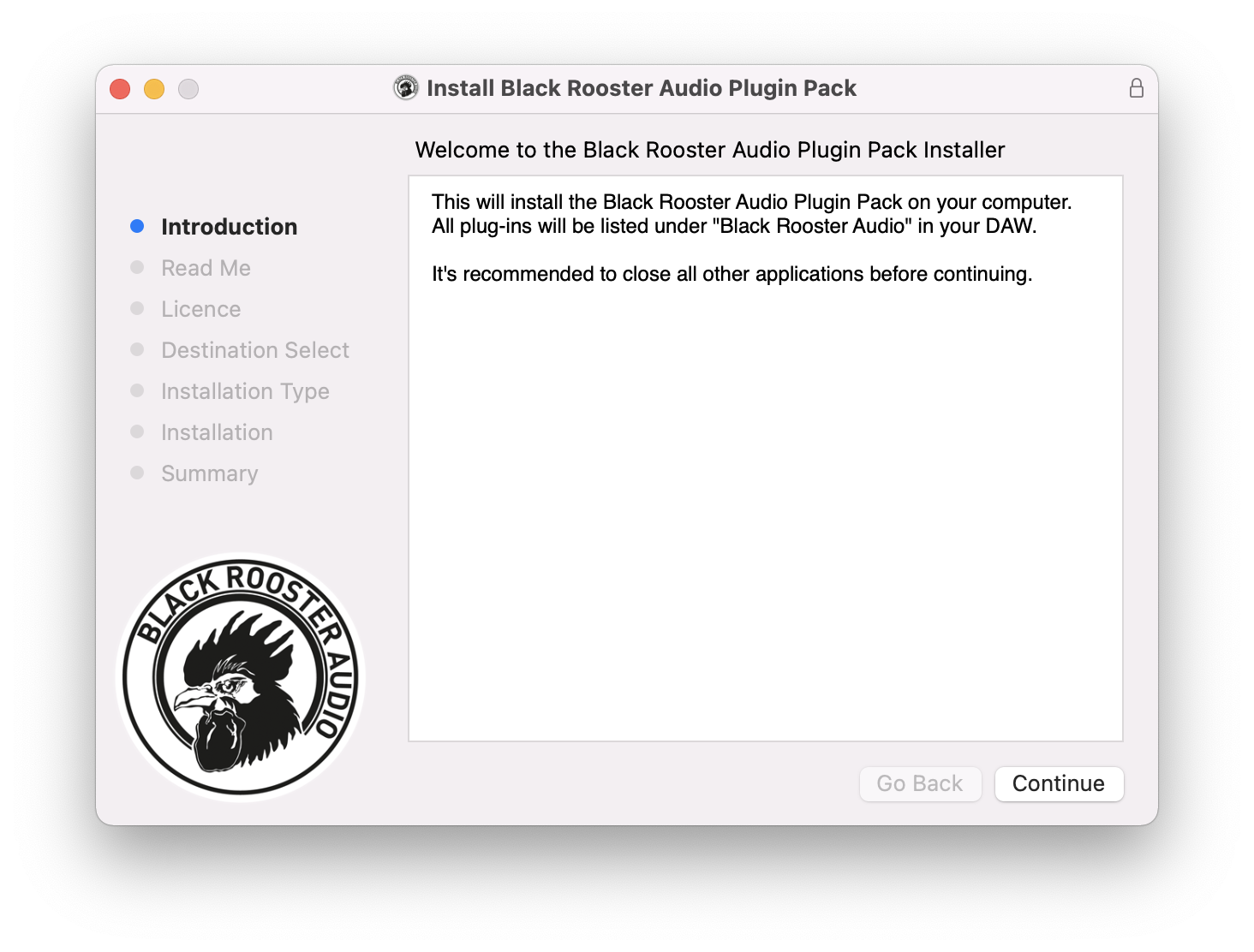Click the Read Me step bullet

pyautogui.click(x=137, y=267)
